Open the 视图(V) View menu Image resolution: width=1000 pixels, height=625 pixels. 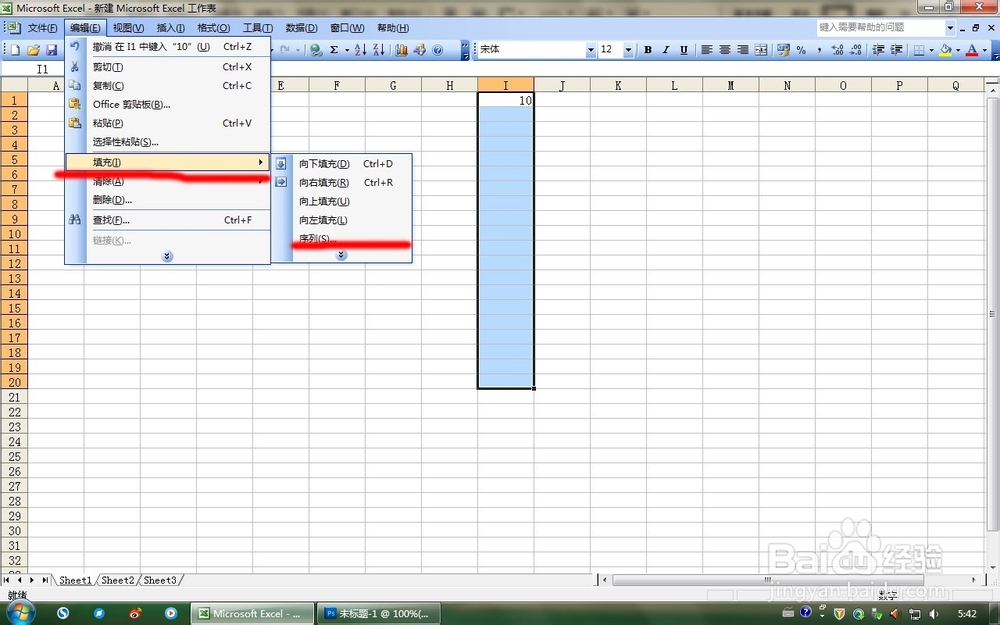(128, 28)
